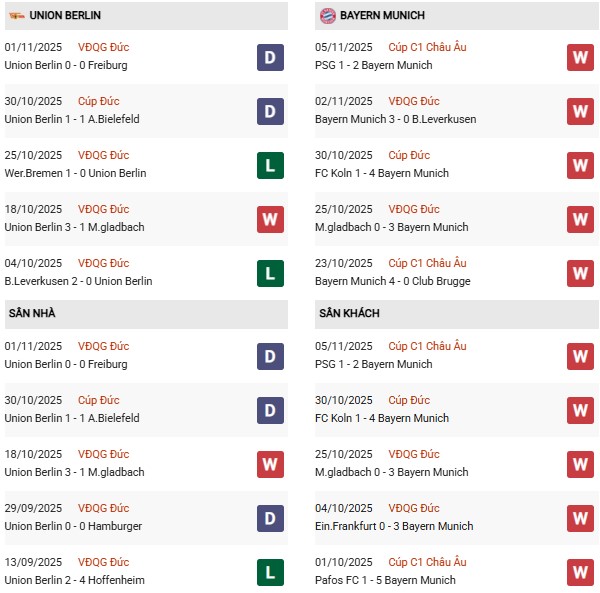Image resolution: width=600 pixels, height=593 pixels.
Task: Click the Union Berlin club logo
Action: click(16, 16)
